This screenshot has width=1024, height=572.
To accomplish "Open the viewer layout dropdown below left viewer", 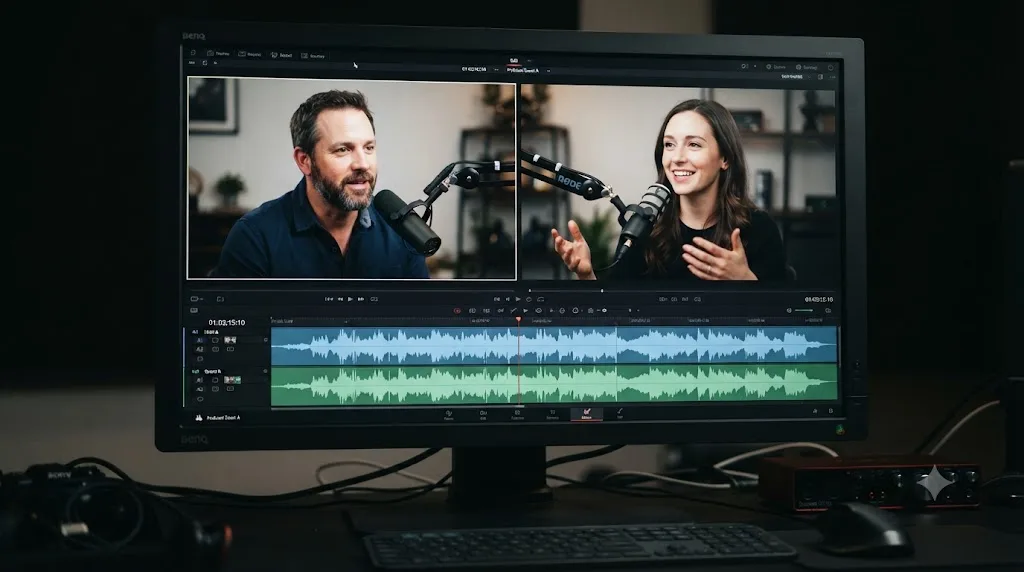I will [x=197, y=299].
